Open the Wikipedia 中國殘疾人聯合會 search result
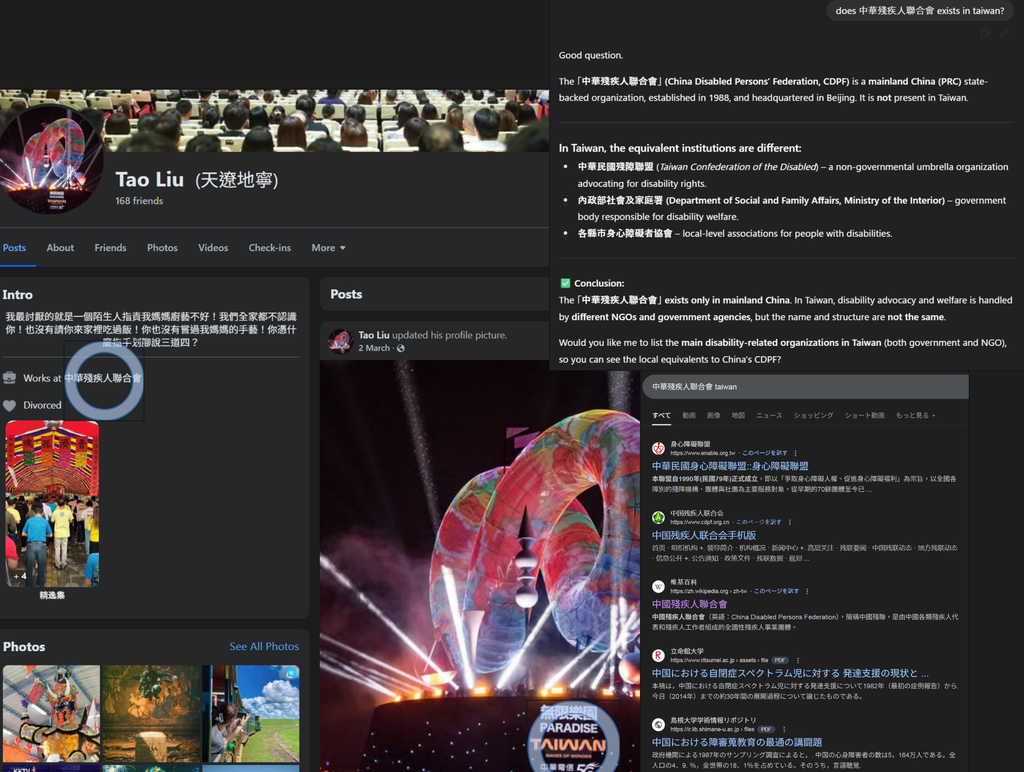Screen dimensions: 1024x772 point(689,604)
